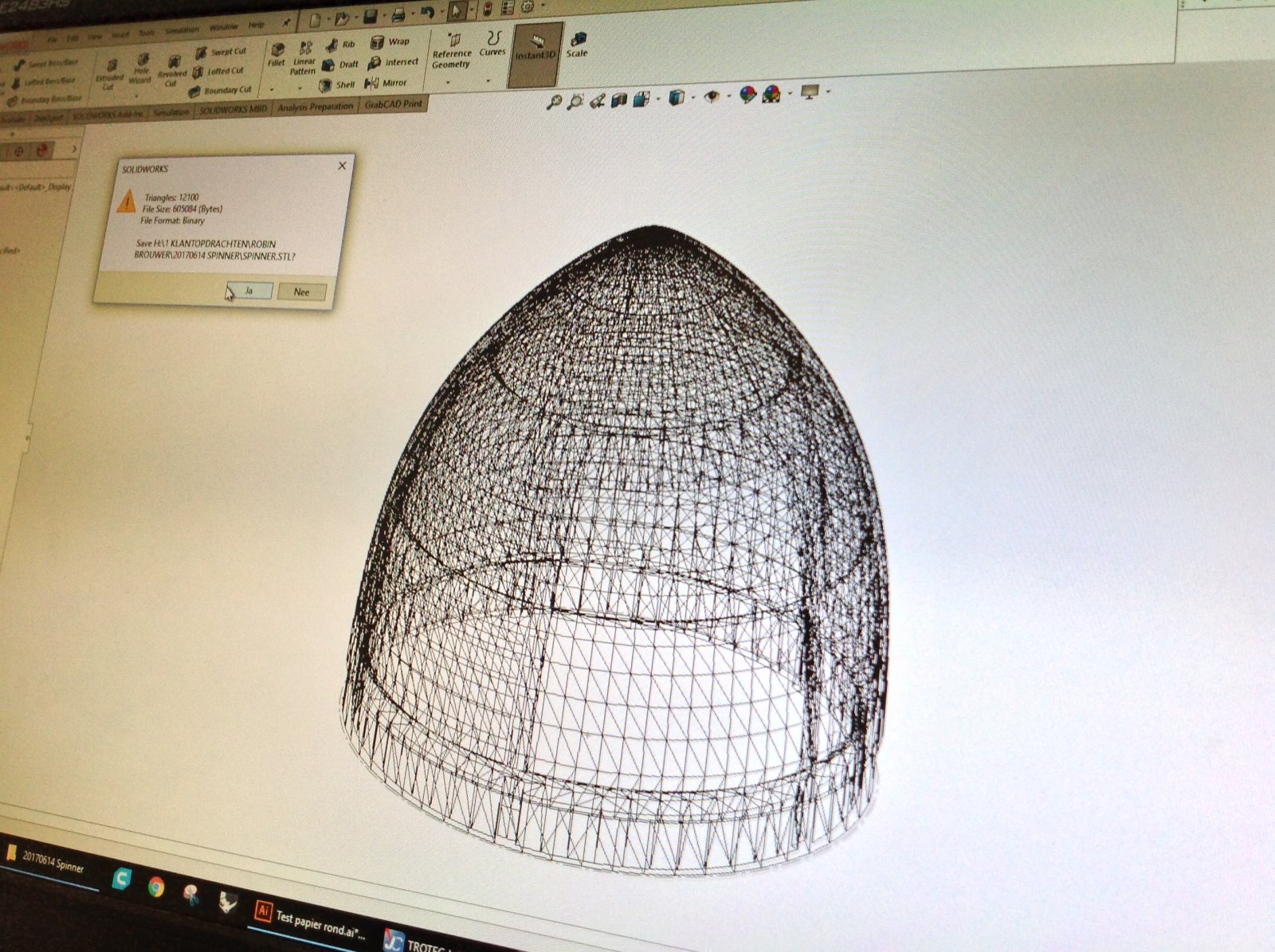The image size is (1275, 952).
Task: Toggle the Instant3D button
Action: (535, 54)
